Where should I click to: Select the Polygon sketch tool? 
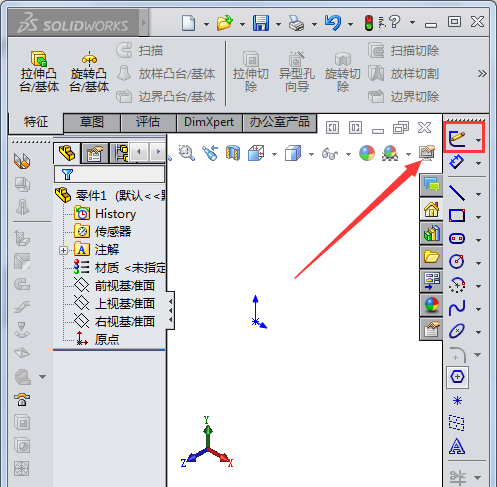tap(457, 377)
